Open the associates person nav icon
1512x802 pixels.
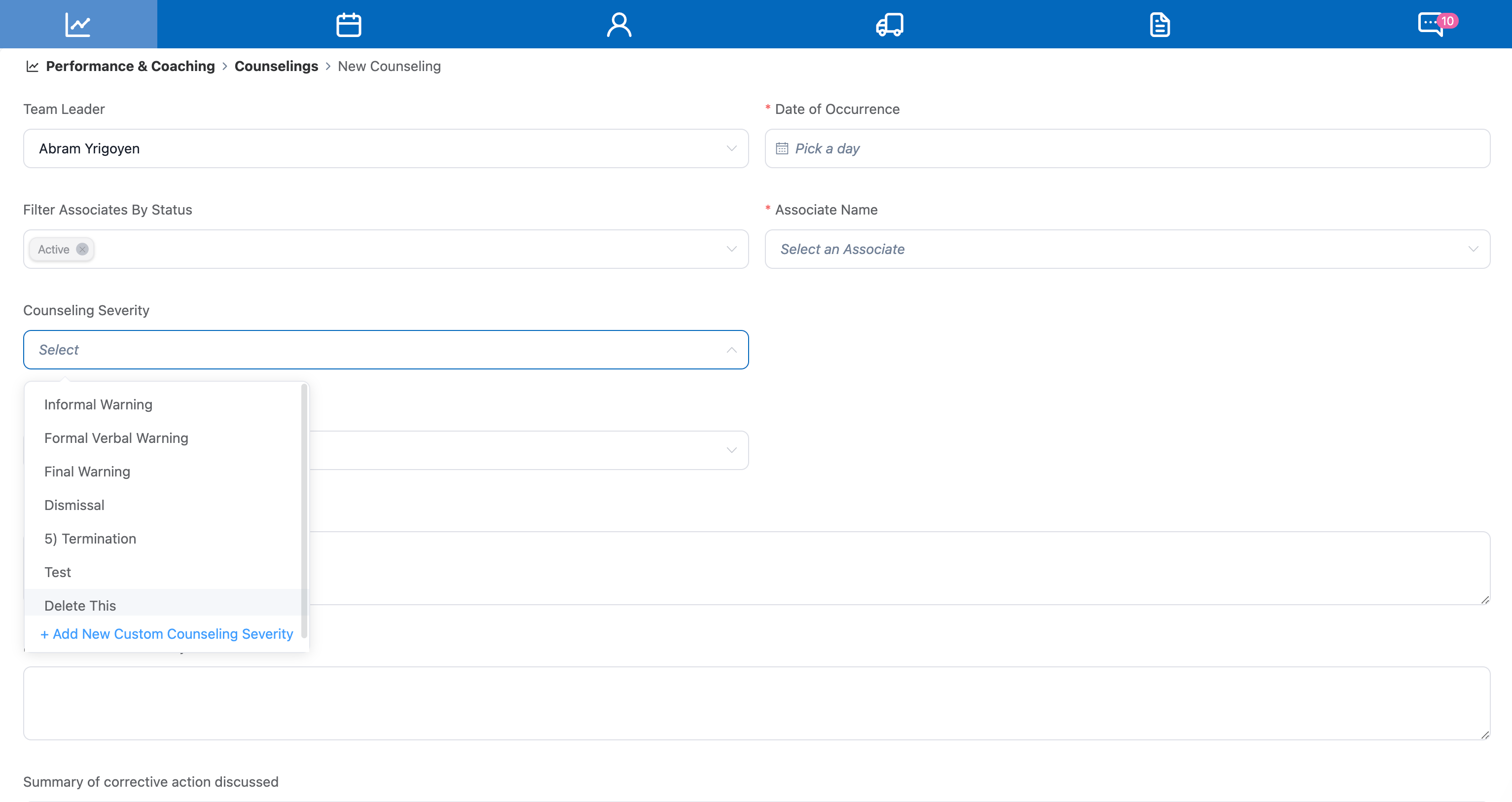pos(618,24)
